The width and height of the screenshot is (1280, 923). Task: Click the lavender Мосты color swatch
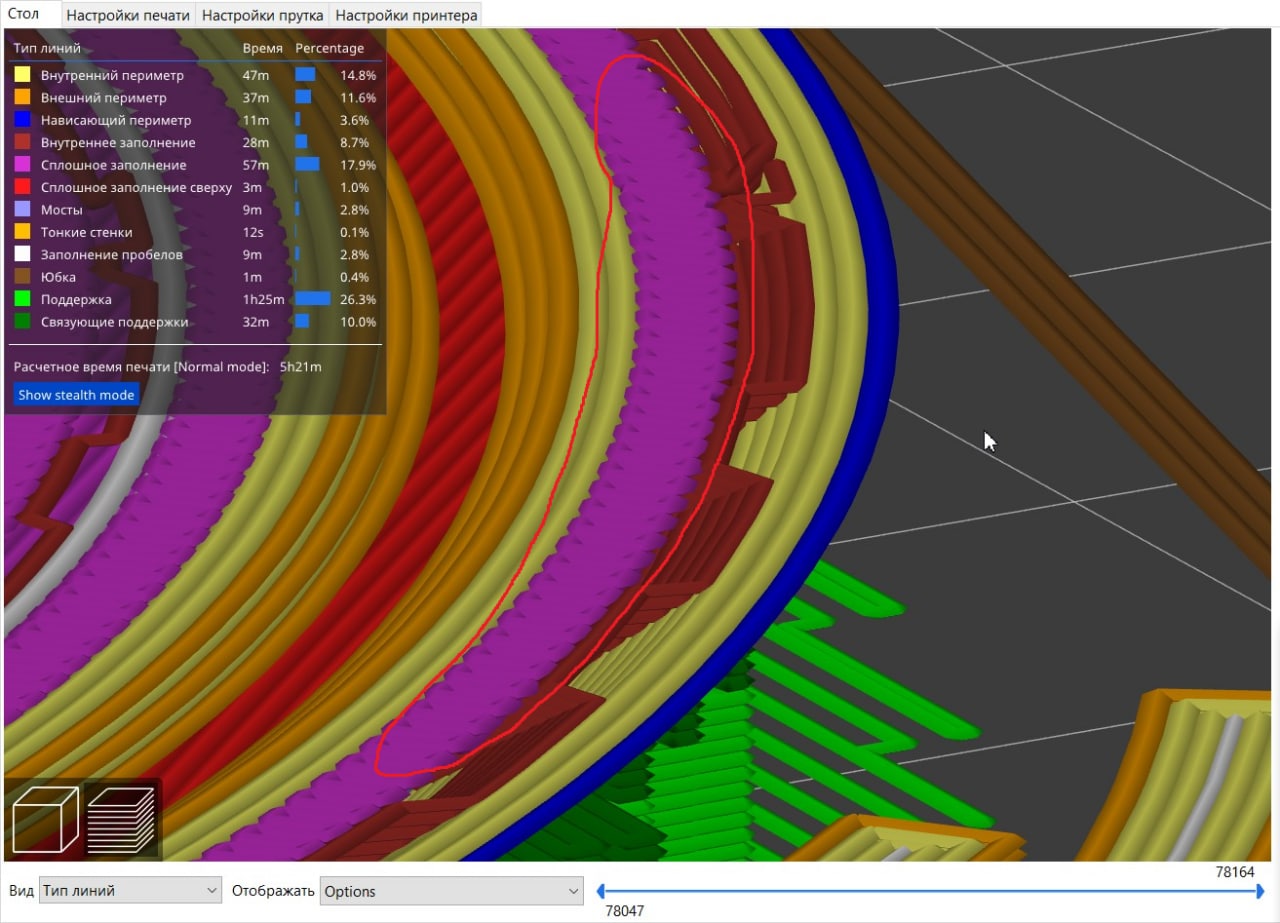tap(22, 210)
